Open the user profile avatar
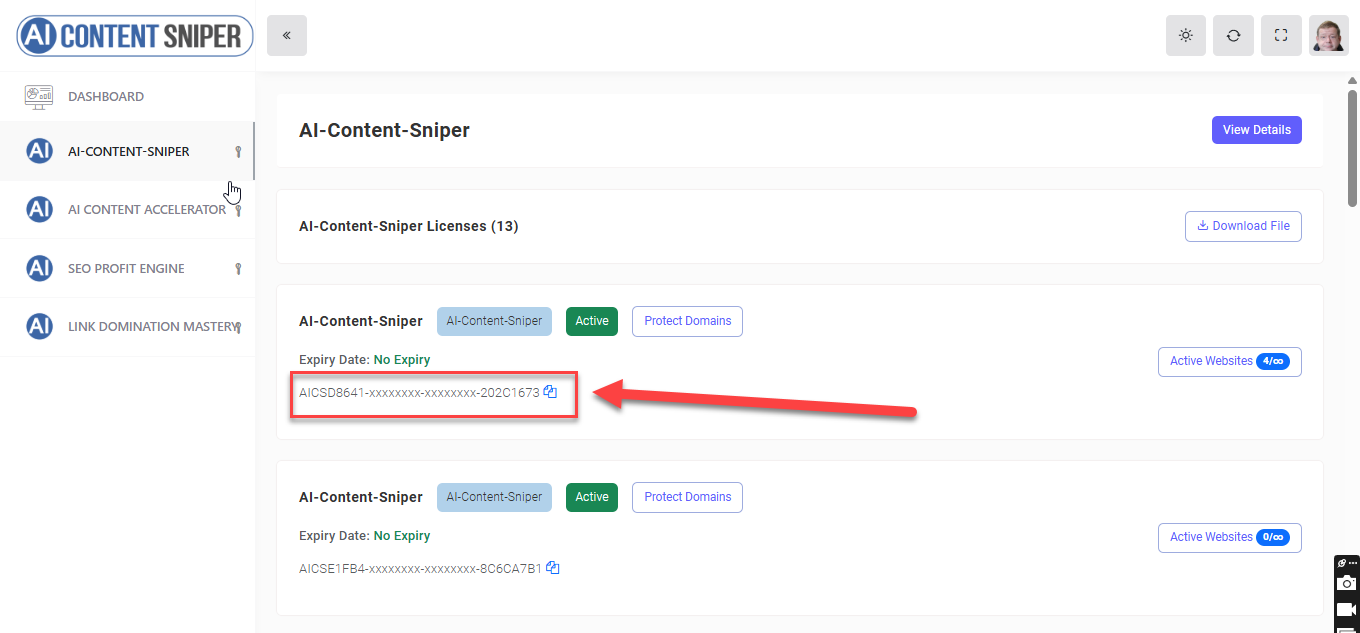The image size is (1360, 633). (1329, 36)
